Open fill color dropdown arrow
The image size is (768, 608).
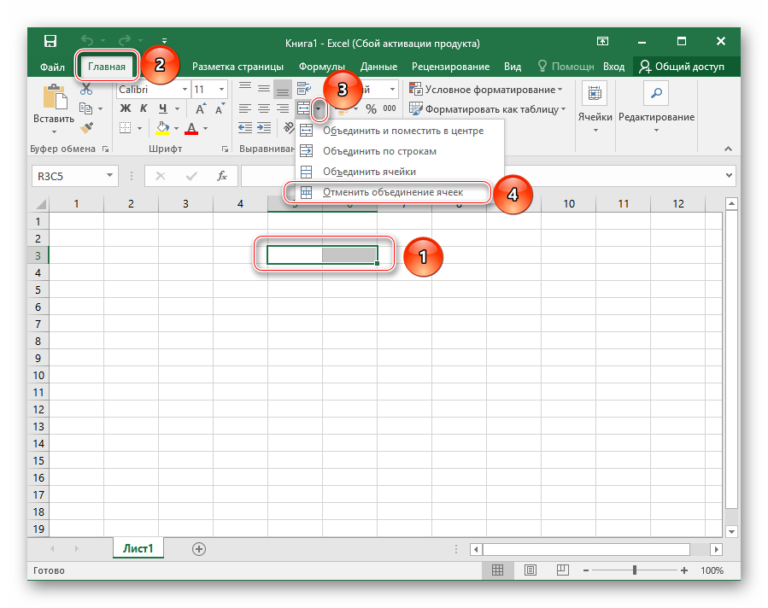coord(176,128)
